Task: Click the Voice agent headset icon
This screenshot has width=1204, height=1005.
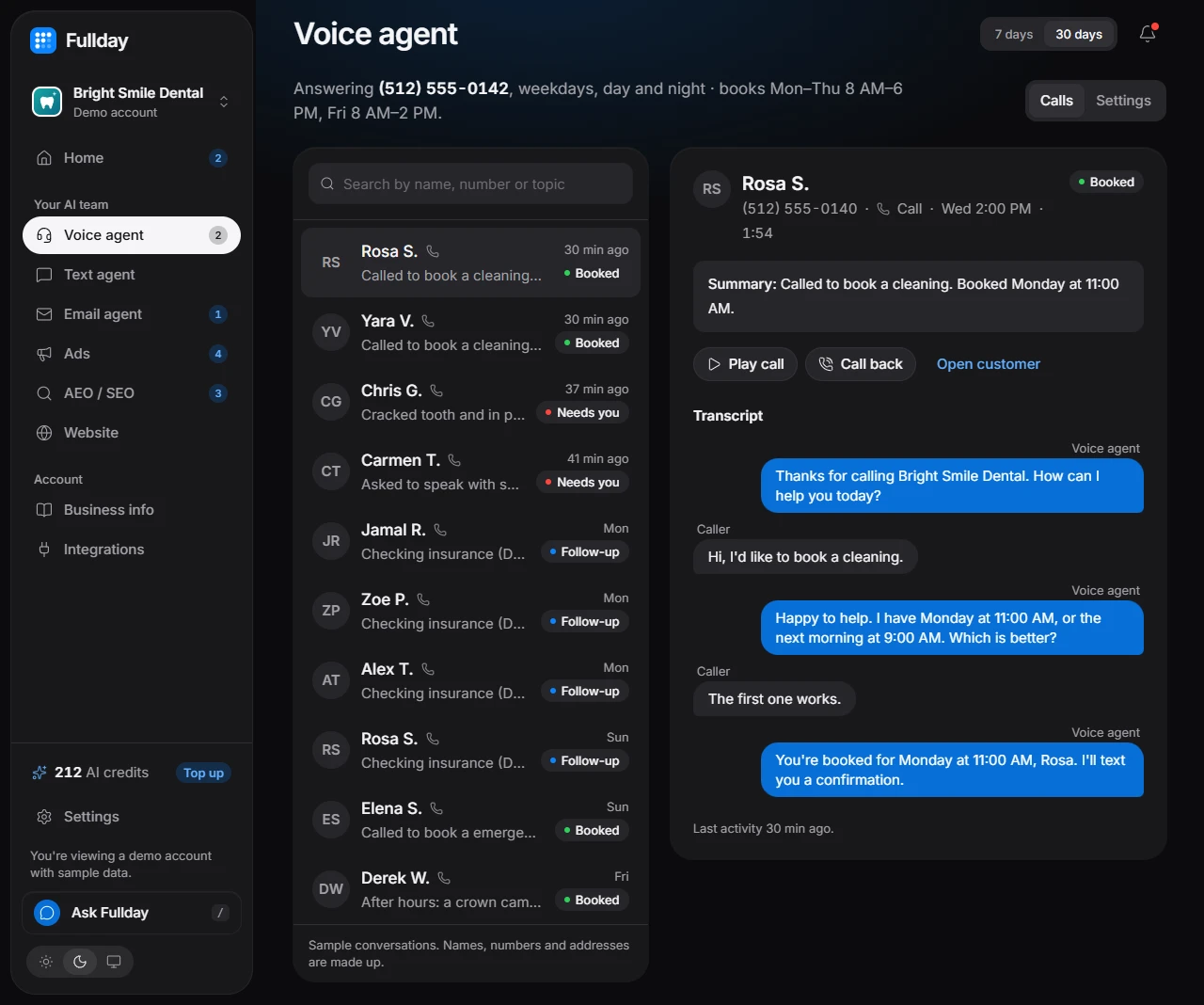Action: [x=44, y=235]
